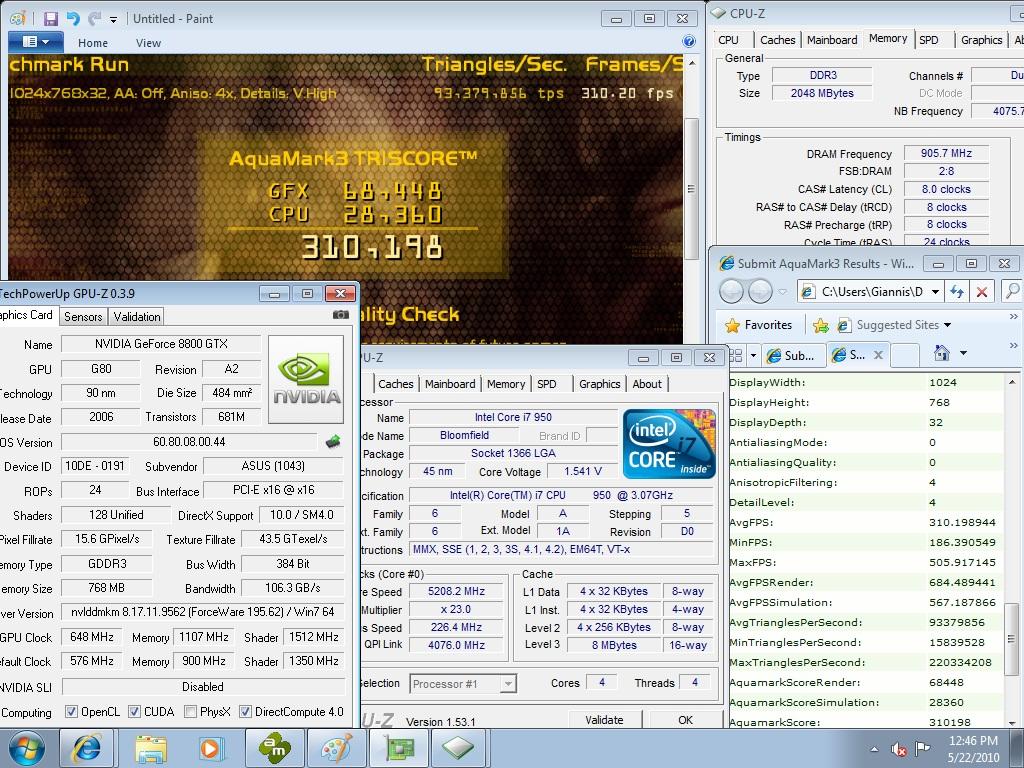The width and height of the screenshot is (1024, 768).
Task: Open the Customize Quick Access Toolbar arrow in Paint
Action: [114, 20]
